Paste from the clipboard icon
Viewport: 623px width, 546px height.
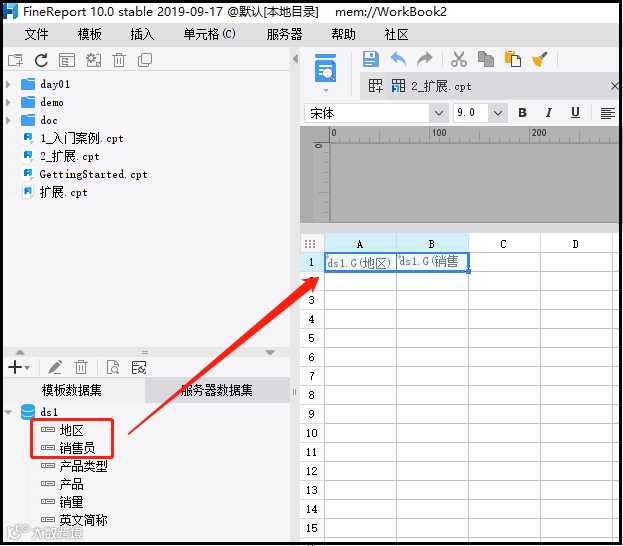513,59
